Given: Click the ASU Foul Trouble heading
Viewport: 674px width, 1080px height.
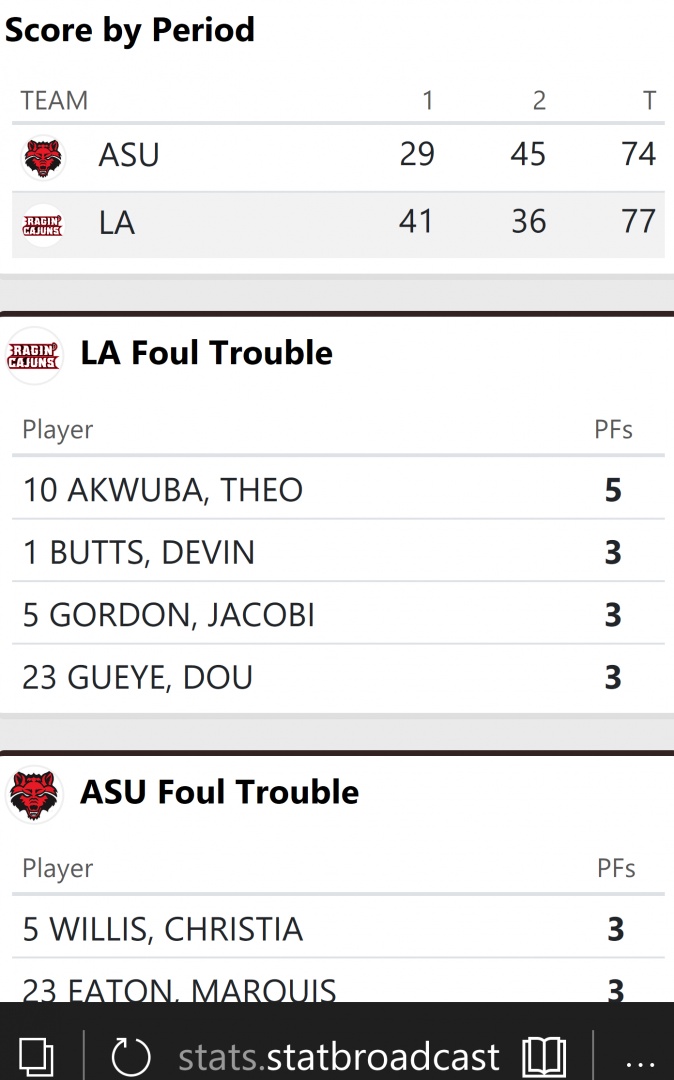Looking at the screenshot, I should click(220, 792).
